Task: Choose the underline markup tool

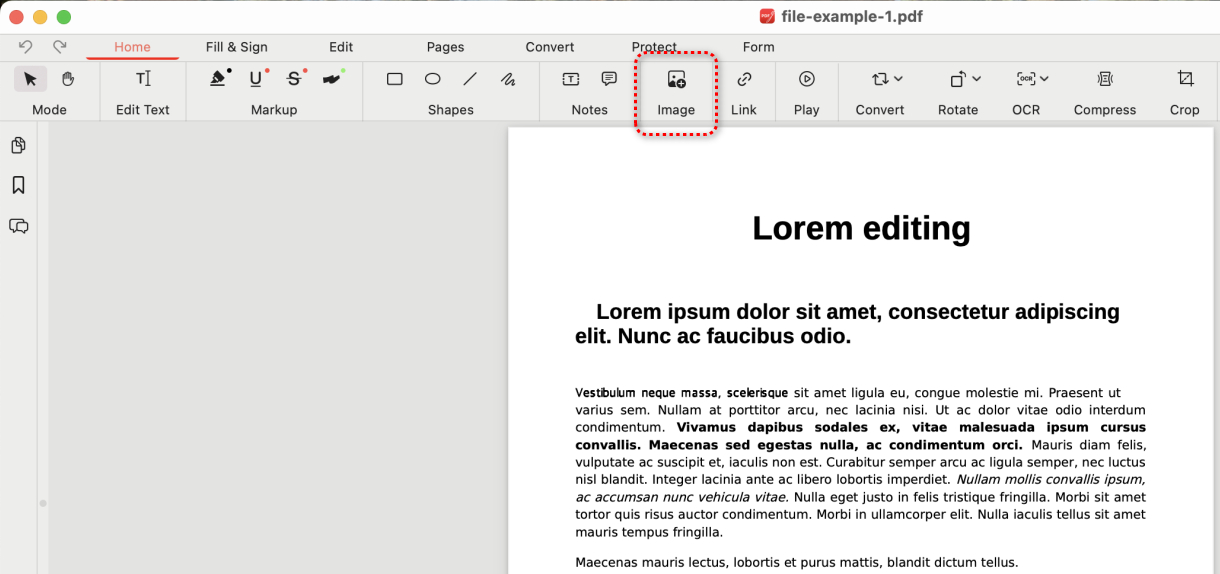Action: [x=256, y=79]
